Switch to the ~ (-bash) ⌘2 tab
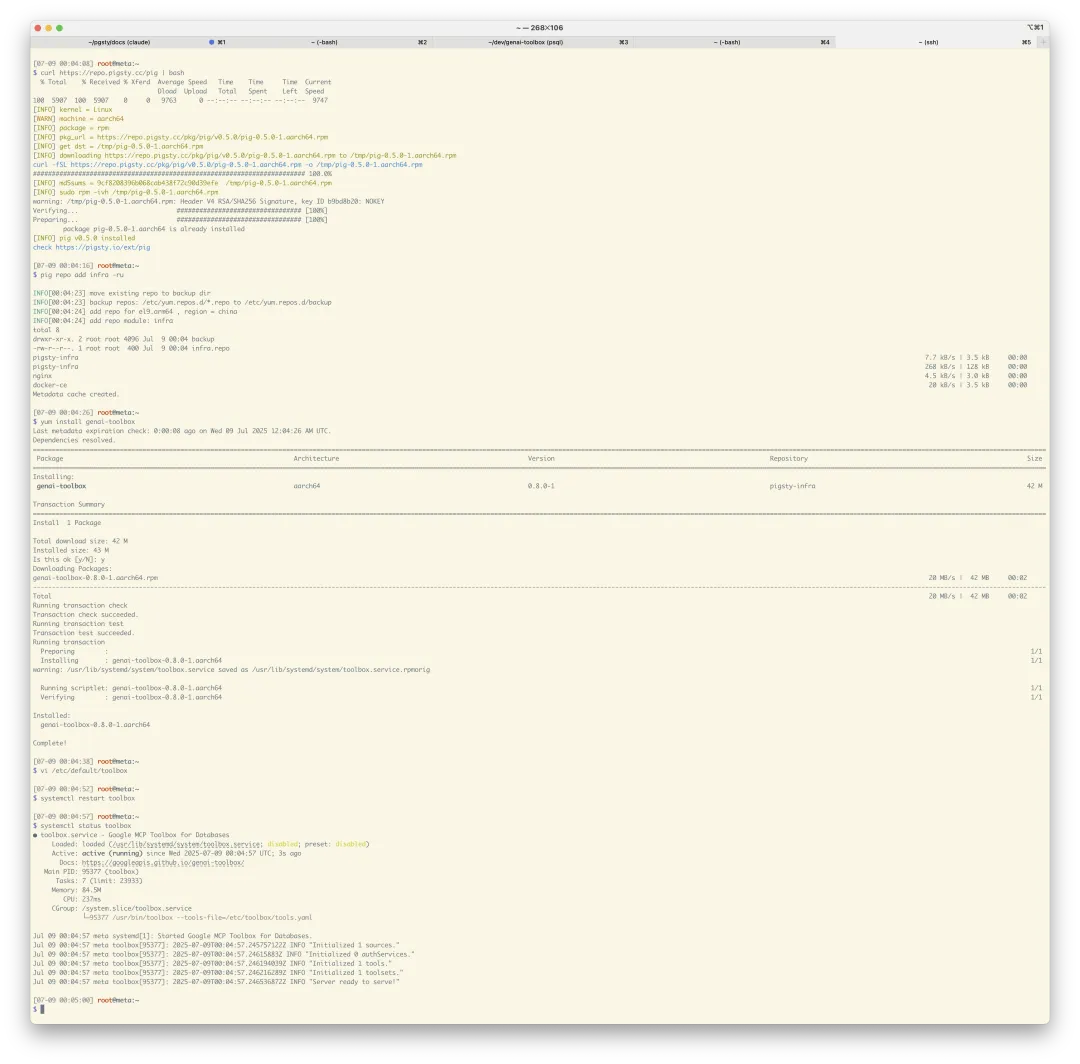Viewport: 1080px width, 1064px height. pyautogui.click(x=323, y=42)
